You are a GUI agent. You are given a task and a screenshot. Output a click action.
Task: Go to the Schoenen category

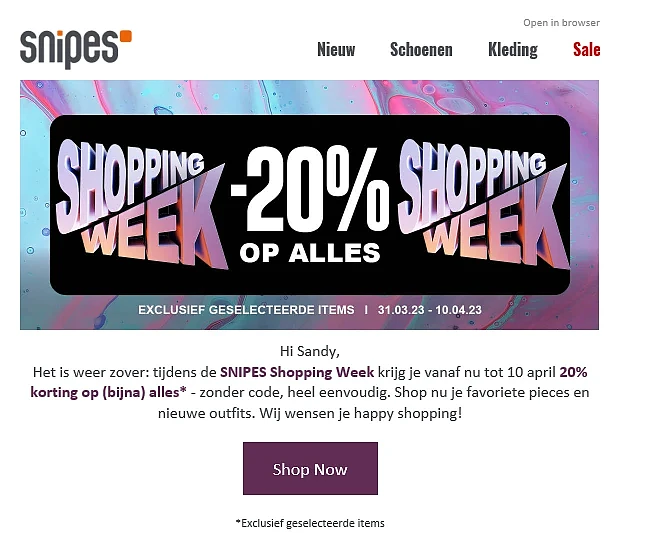pyautogui.click(x=421, y=49)
